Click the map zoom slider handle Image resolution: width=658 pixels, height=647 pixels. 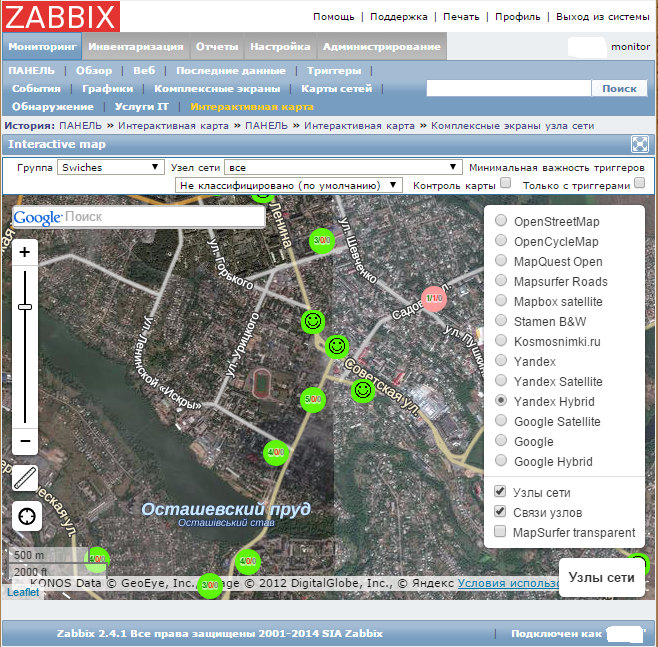click(25, 307)
